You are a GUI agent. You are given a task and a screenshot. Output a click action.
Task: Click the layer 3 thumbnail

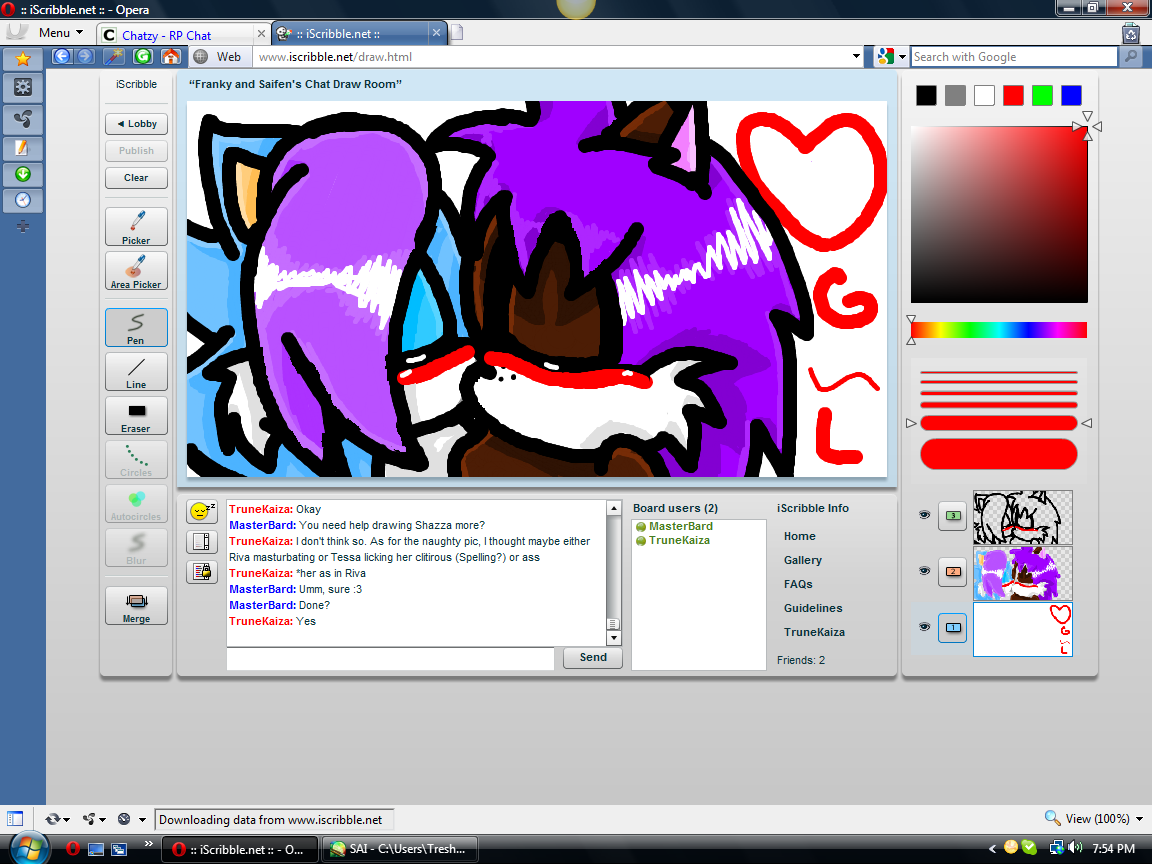coord(1023,518)
